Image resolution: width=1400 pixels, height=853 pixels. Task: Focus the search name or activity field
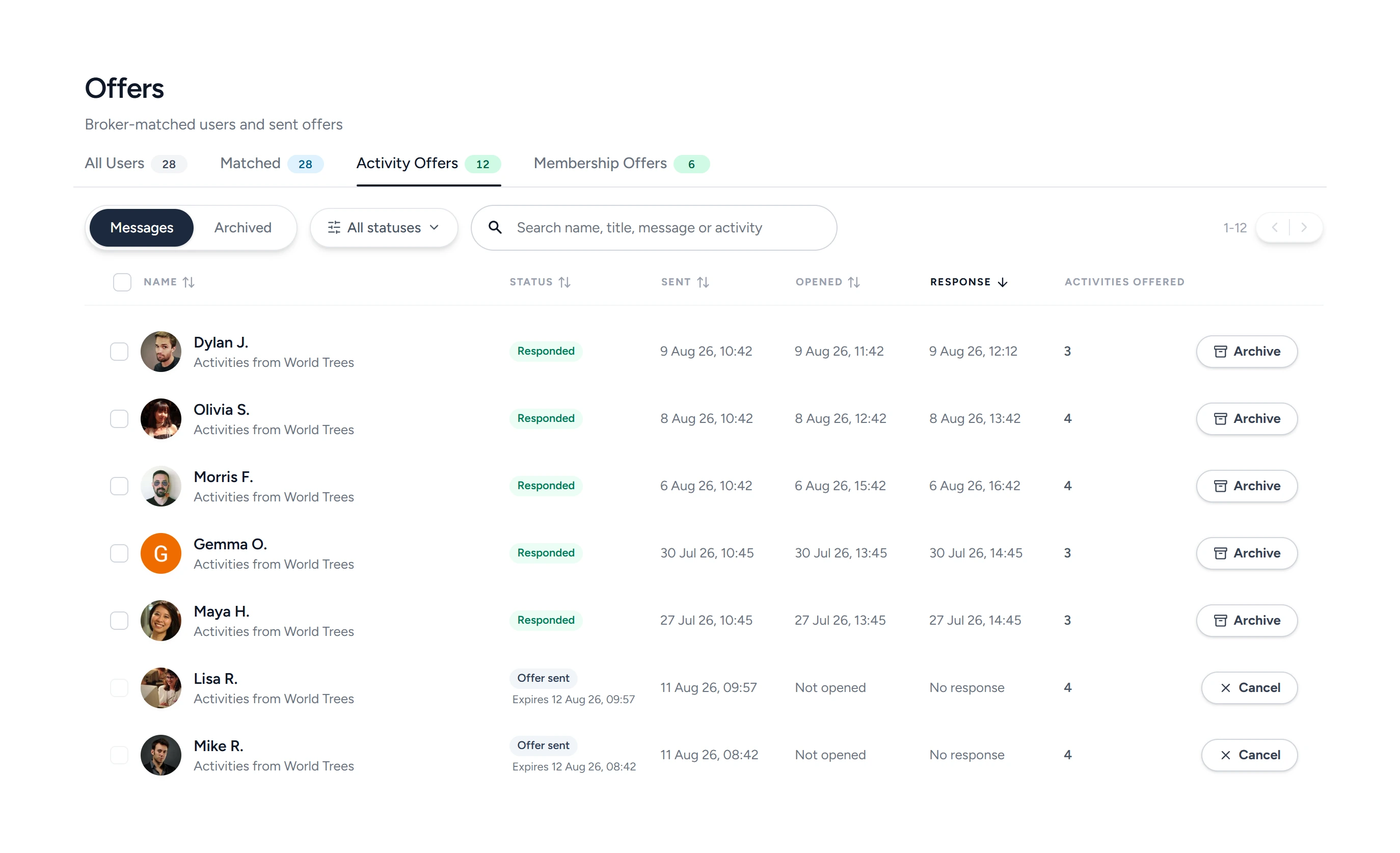654,227
